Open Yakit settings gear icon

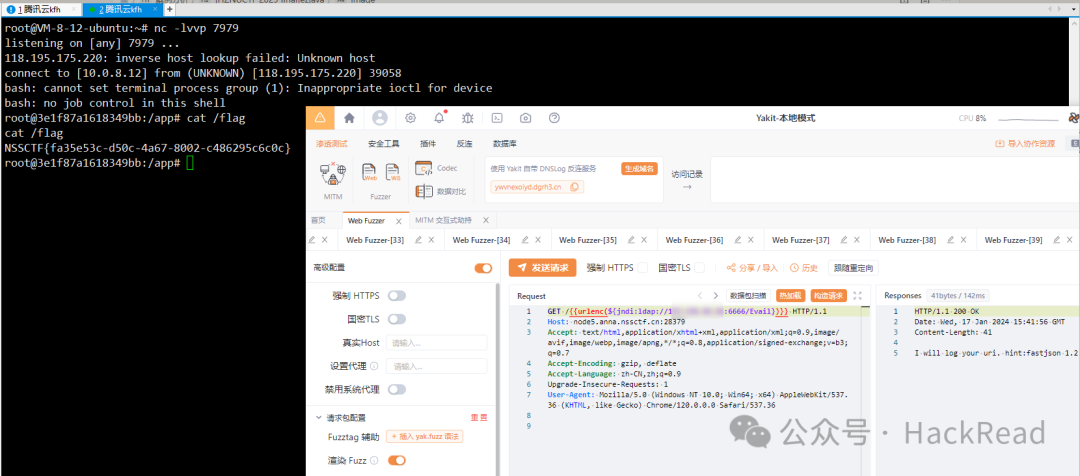click(x=411, y=118)
